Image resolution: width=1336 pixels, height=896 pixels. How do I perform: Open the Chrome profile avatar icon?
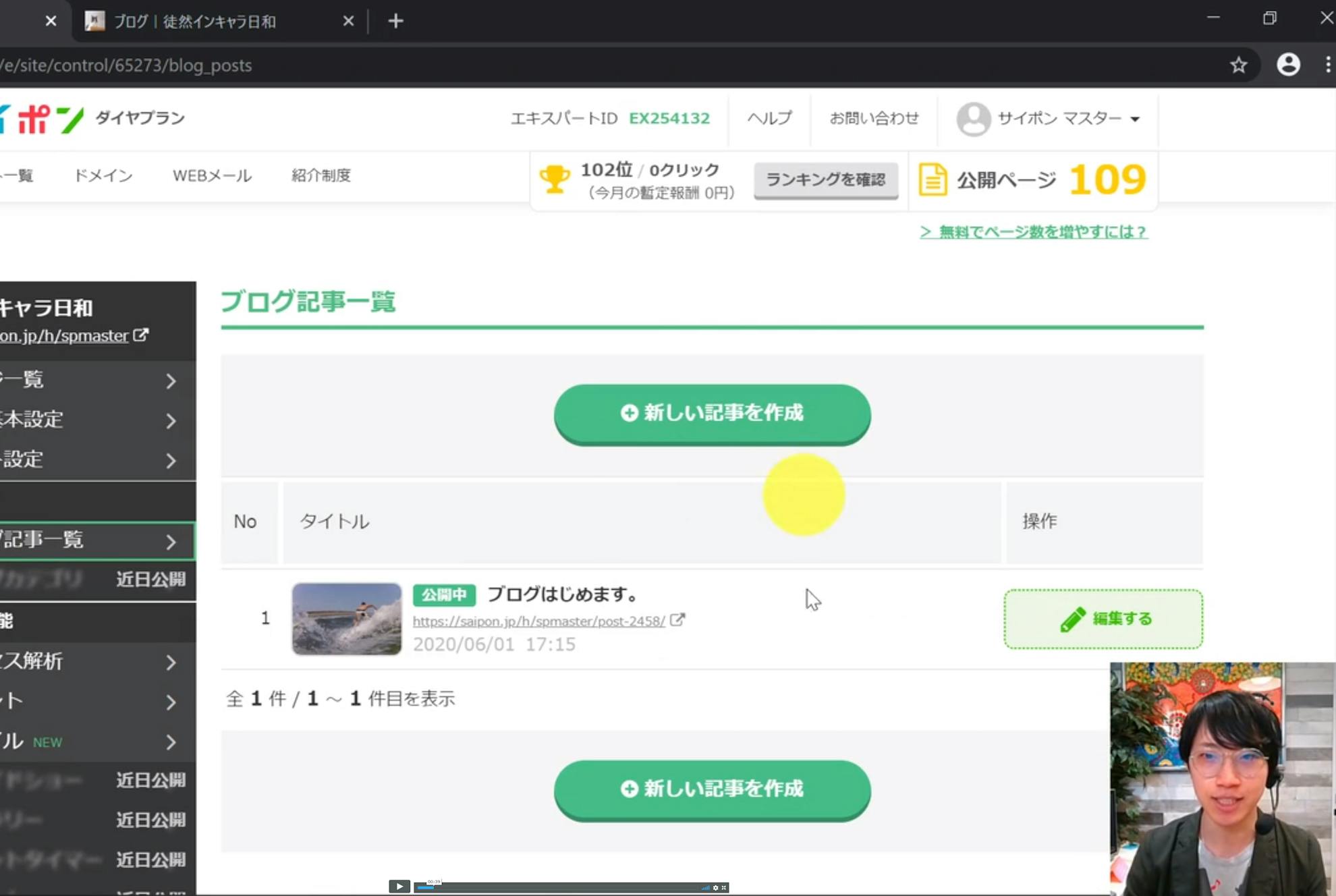(x=1288, y=65)
